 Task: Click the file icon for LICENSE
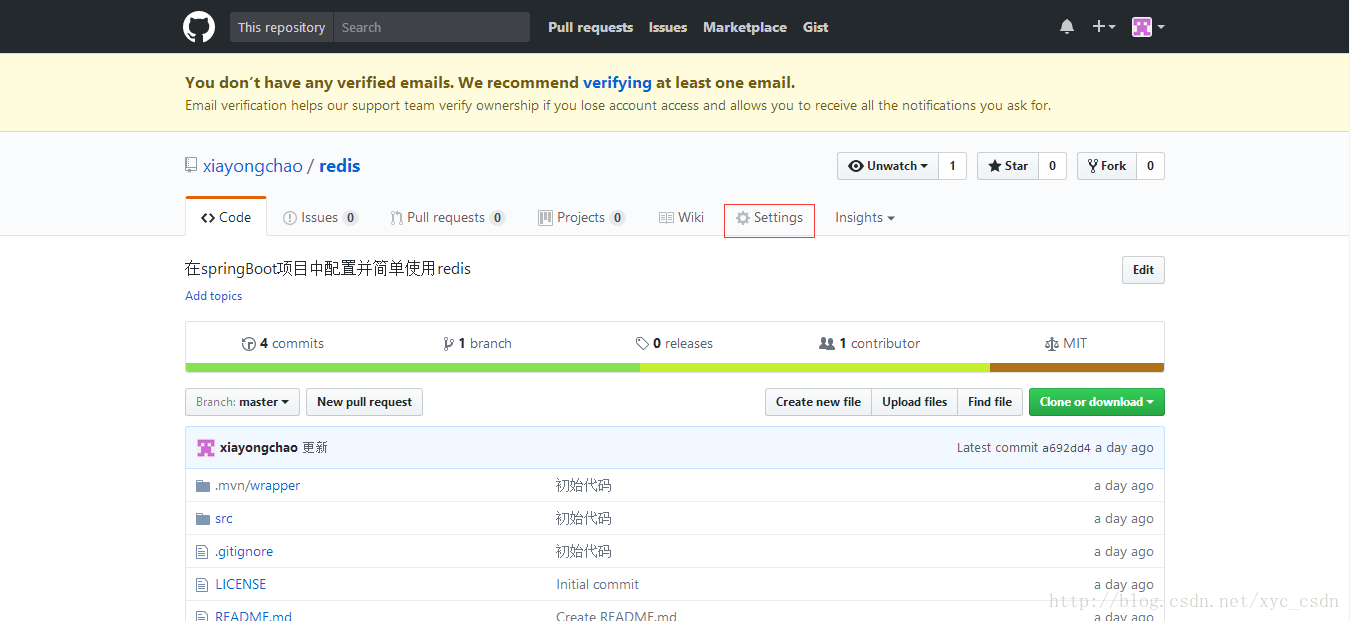(203, 585)
